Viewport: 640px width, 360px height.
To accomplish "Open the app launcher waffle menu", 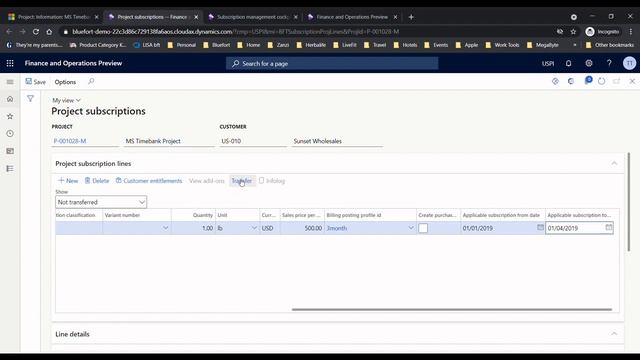I will point(10,63).
